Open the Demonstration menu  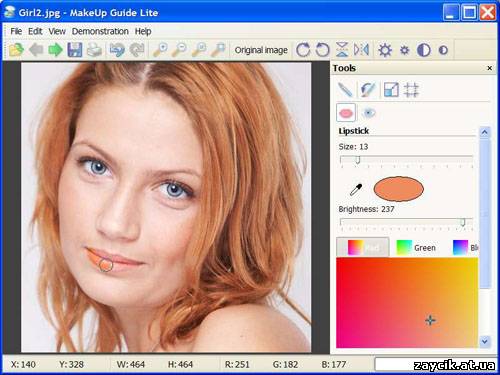pyautogui.click(x=100, y=31)
